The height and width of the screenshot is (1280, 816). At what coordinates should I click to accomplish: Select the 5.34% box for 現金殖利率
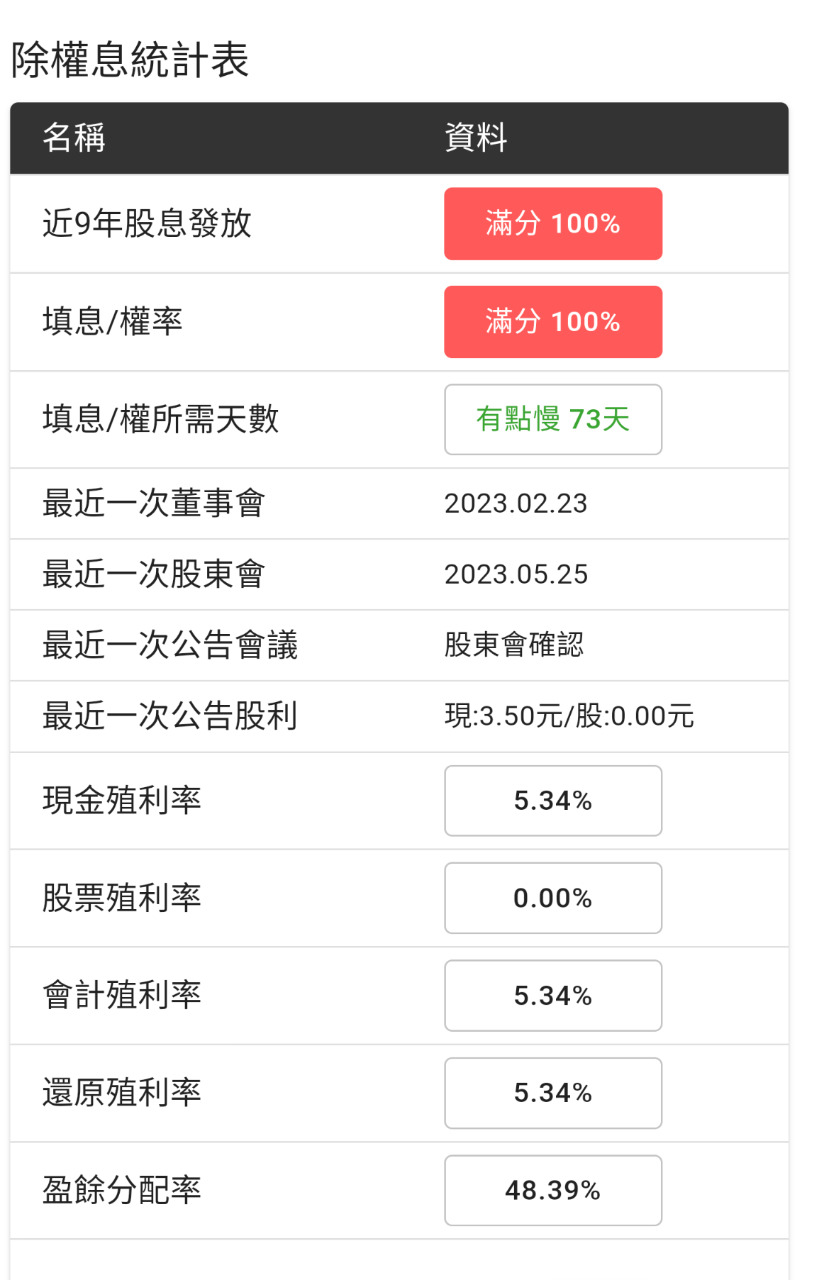(553, 800)
